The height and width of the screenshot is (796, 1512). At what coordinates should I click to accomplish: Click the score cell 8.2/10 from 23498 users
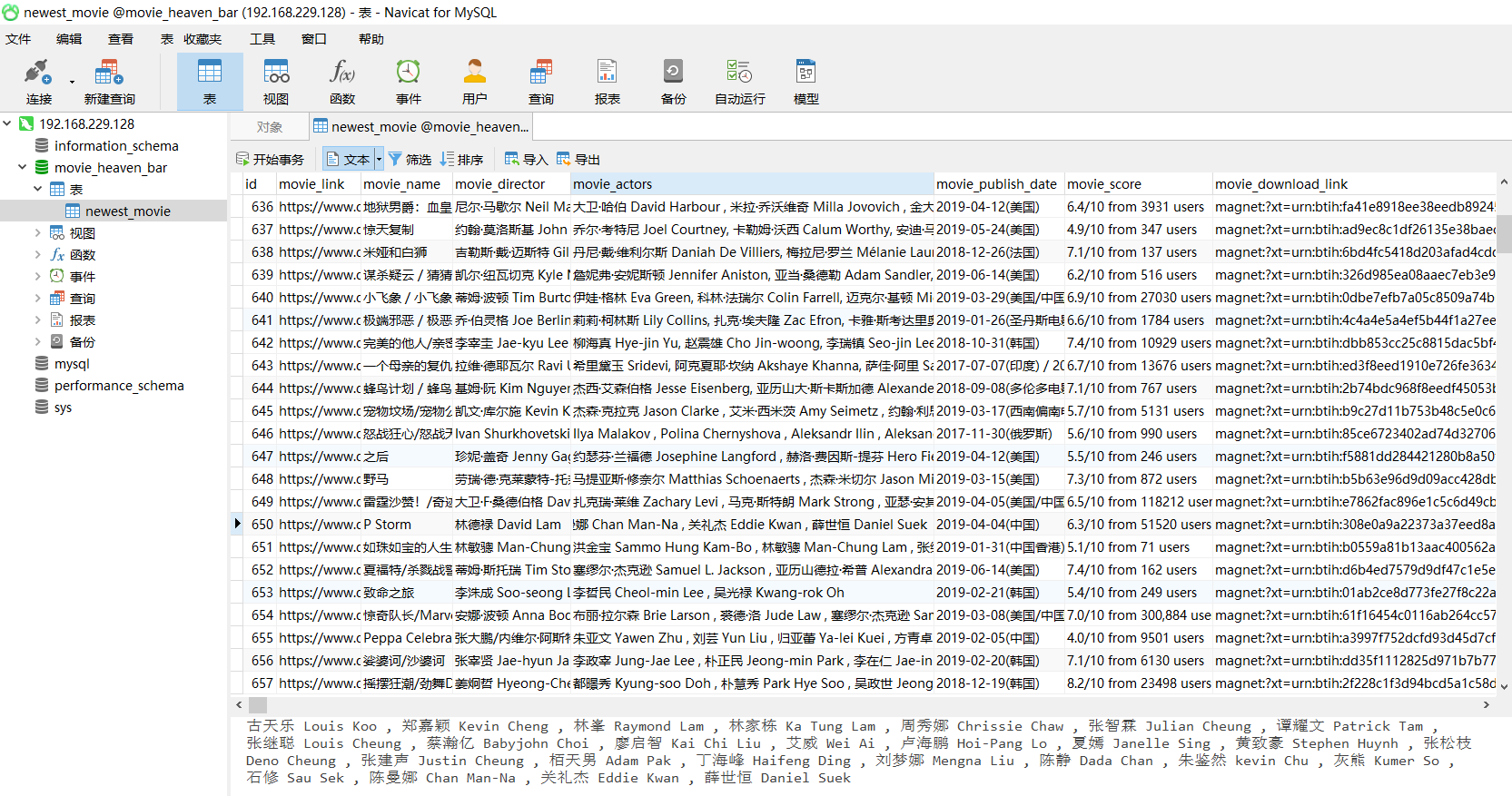pyautogui.click(x=1139, y=683)
